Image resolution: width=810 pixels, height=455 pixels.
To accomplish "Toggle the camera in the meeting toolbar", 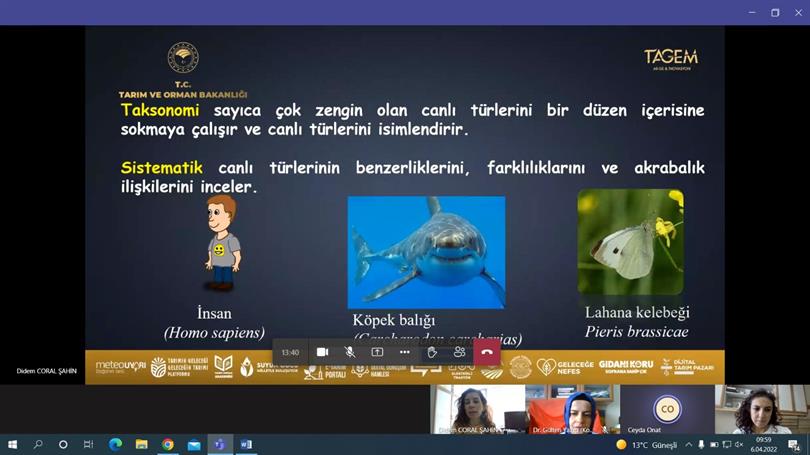I will coord(322,352).
